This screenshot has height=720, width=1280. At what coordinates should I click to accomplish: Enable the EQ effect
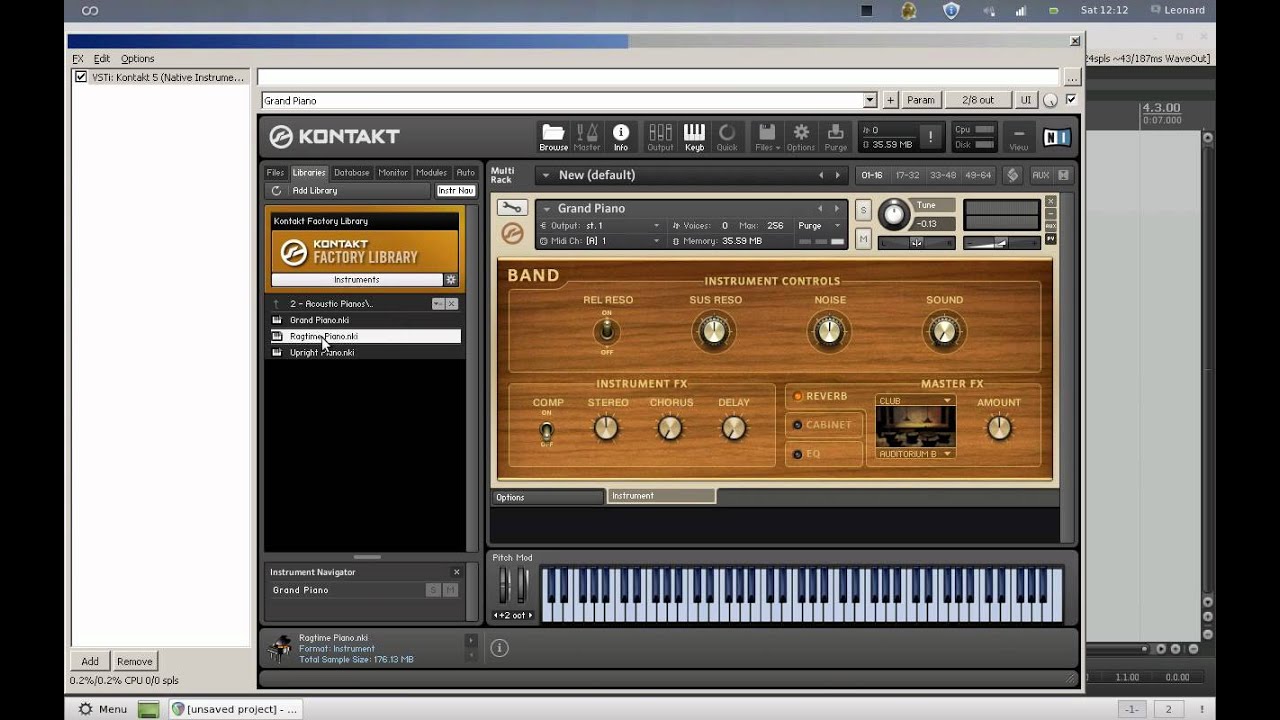pos(823,454)
